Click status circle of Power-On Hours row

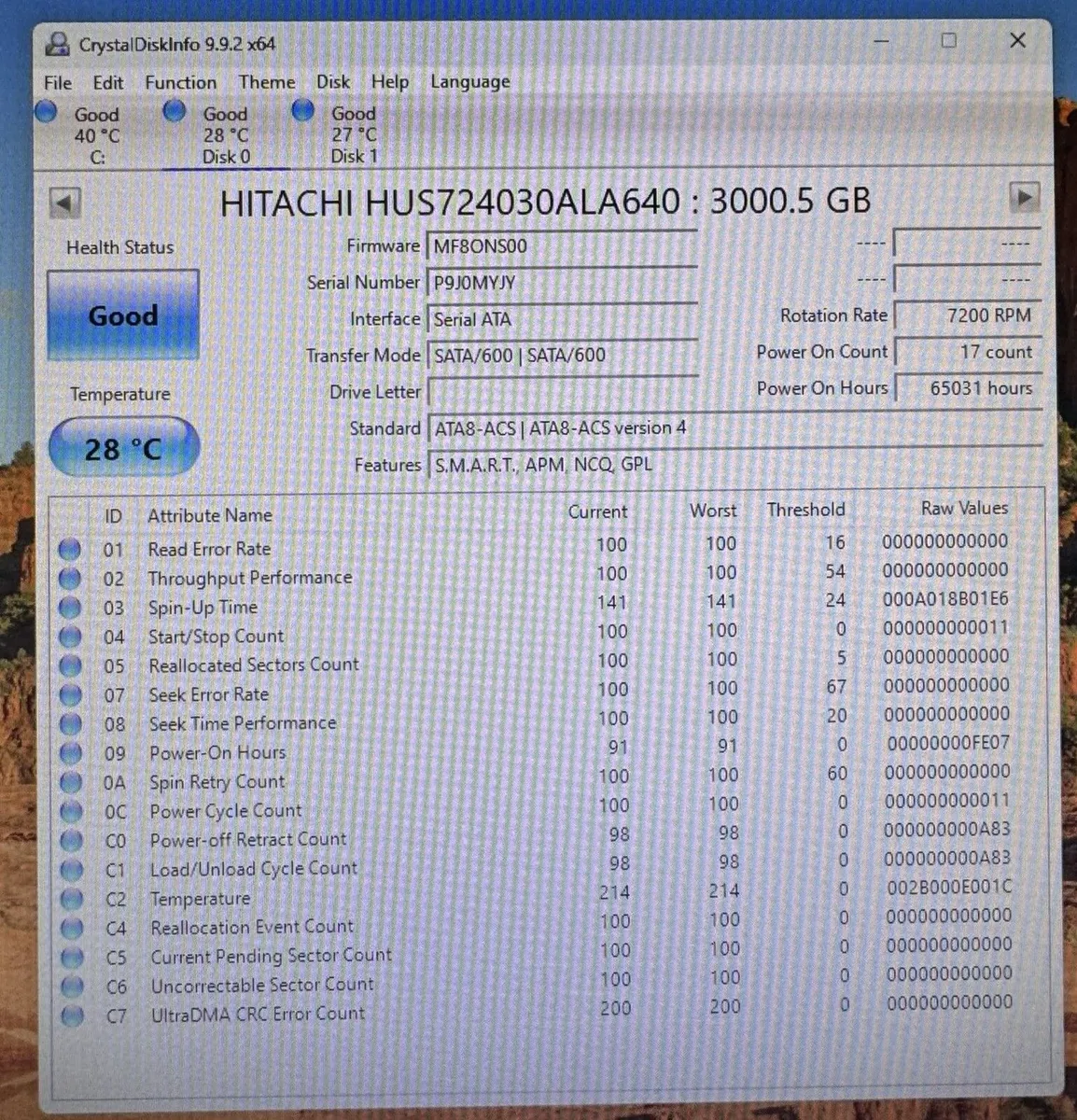(x=70, y=752)
